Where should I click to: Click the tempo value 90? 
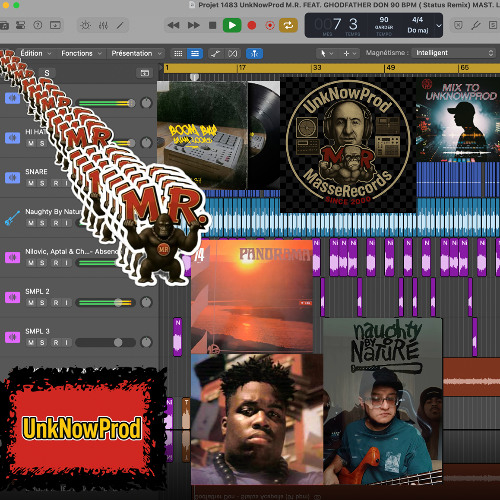pos(384,20)
